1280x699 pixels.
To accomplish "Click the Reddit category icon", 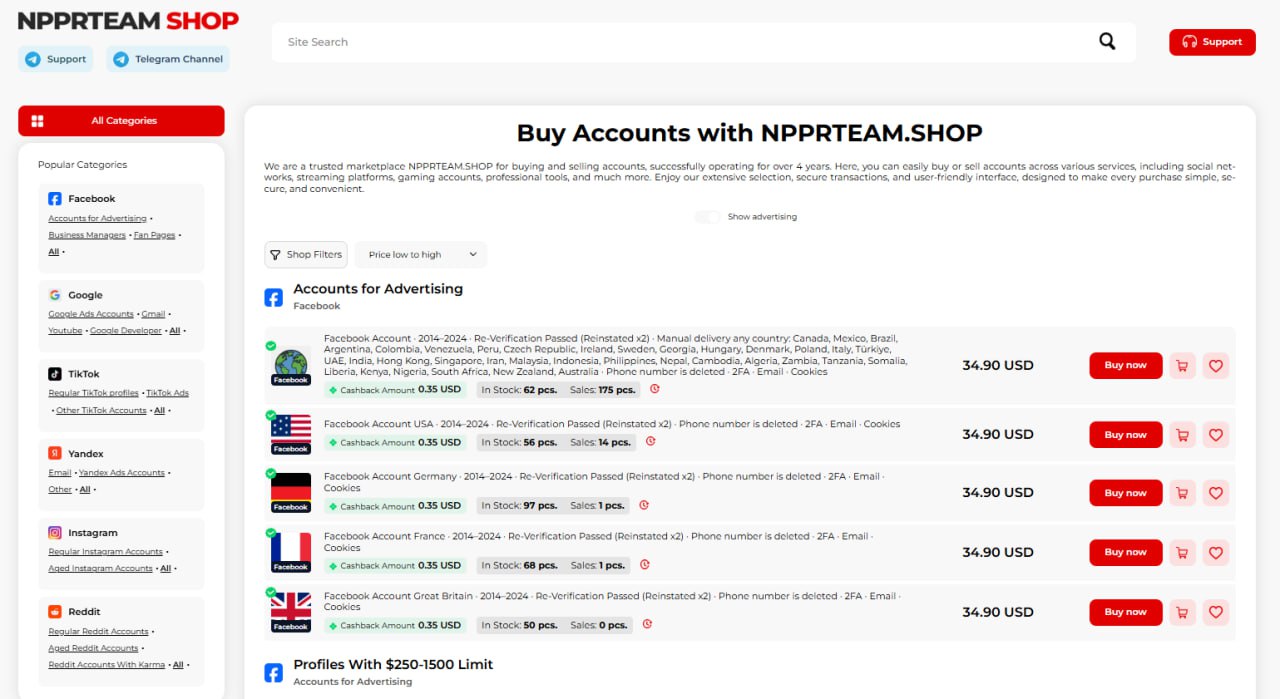I will [55, 611].
